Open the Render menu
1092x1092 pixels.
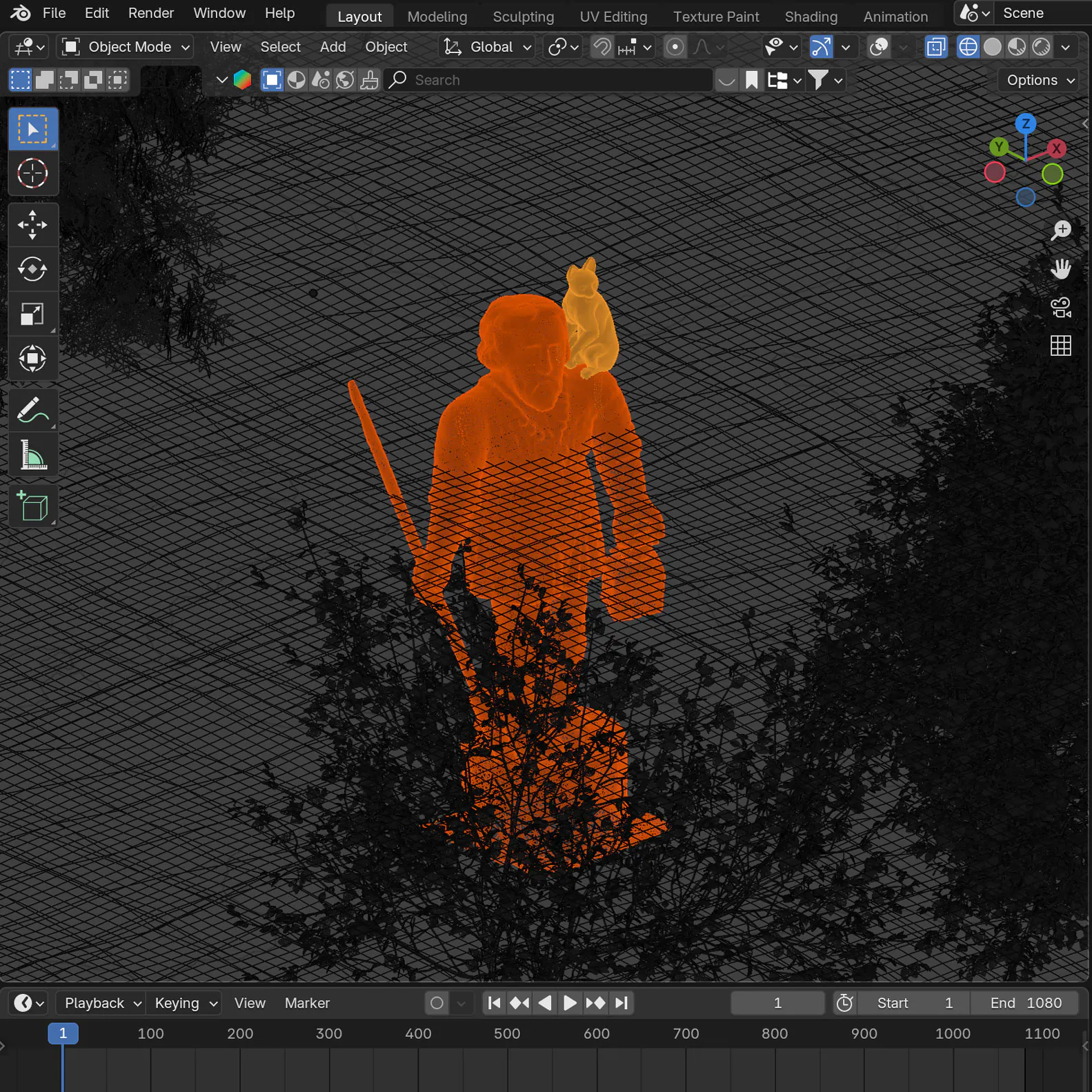tap(150, 13)
